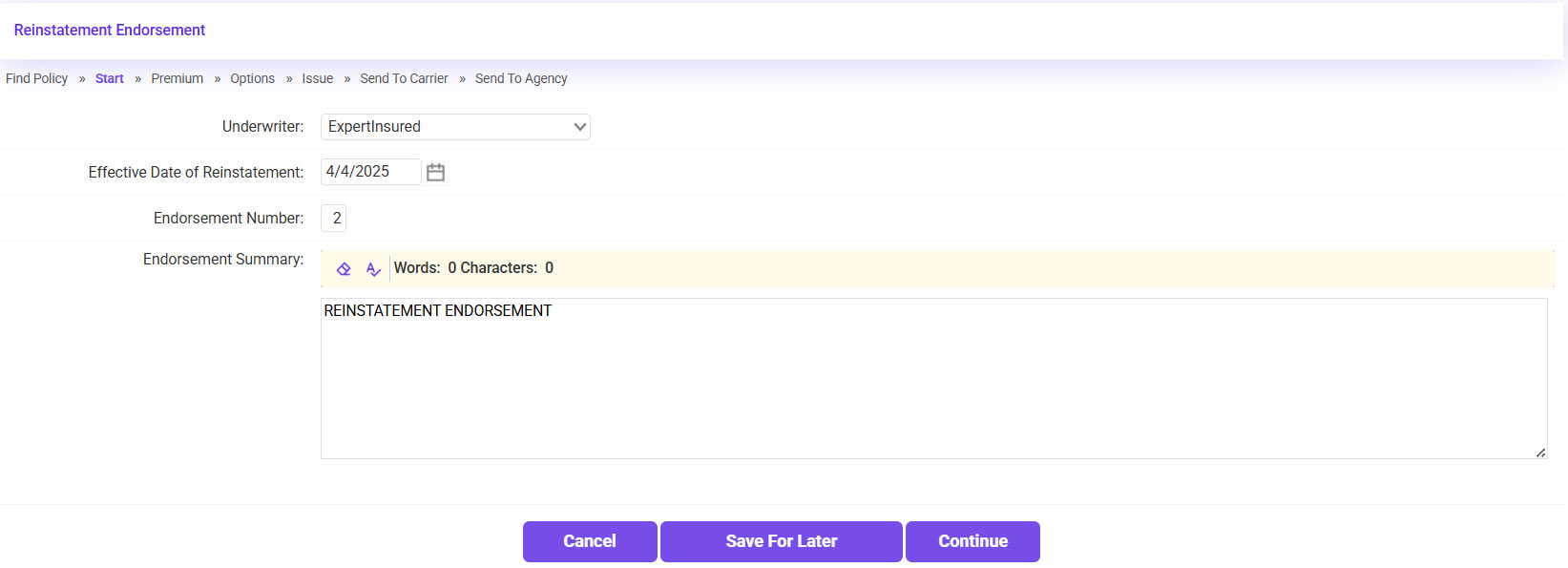The height and width of the screenshot is (568, 1568).
Task: Run spell check on the endorsement summary
Action: [373, 269]
